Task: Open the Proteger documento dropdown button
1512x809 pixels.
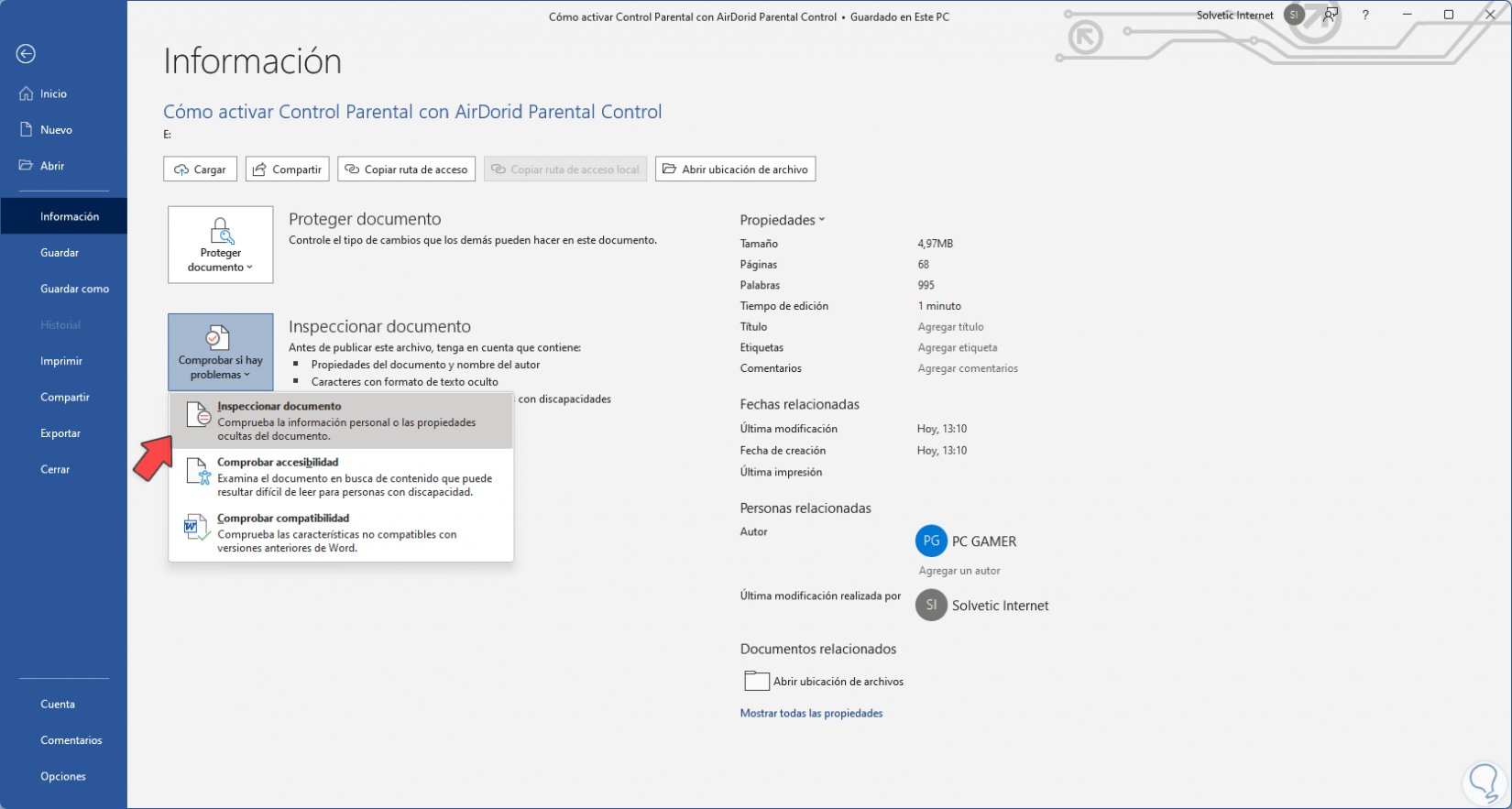Action: [x=221, y=245]
